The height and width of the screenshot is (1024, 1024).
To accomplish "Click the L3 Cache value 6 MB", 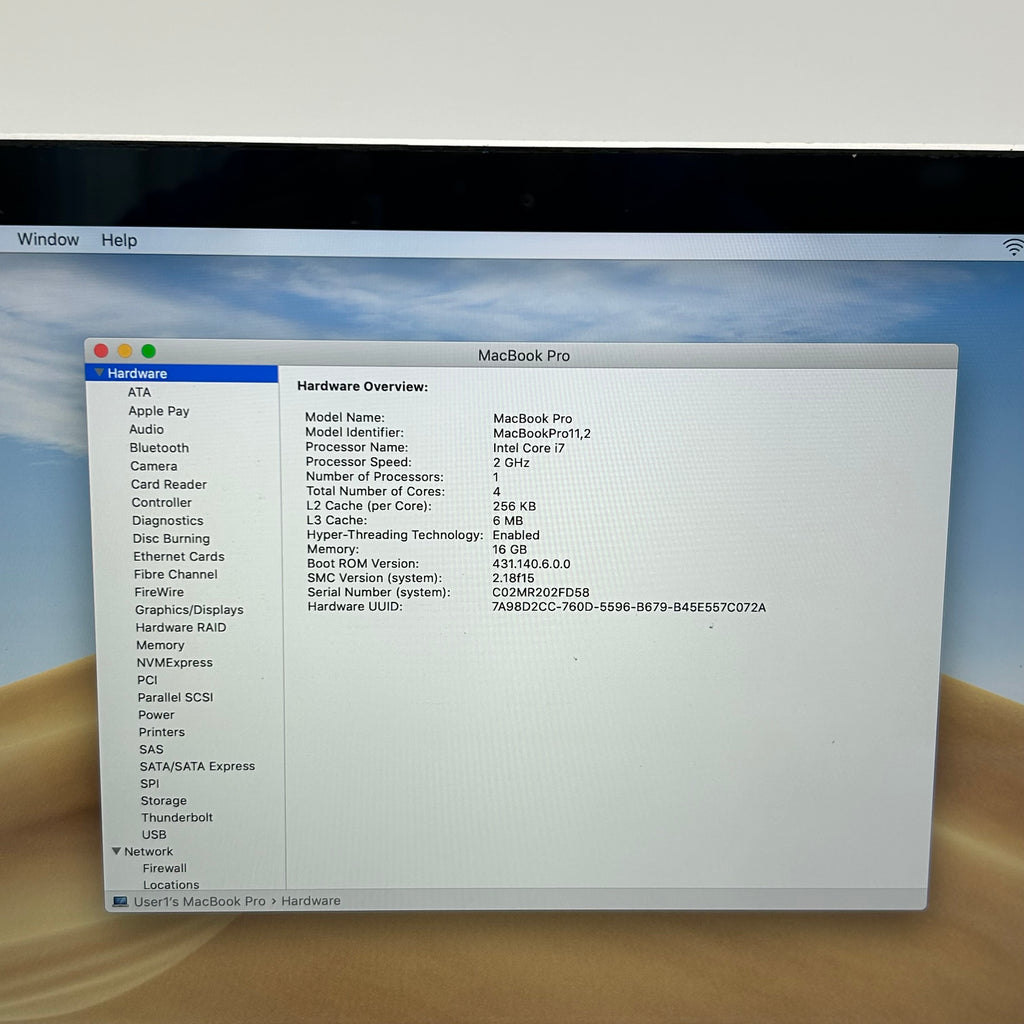I will coord(508,520).
